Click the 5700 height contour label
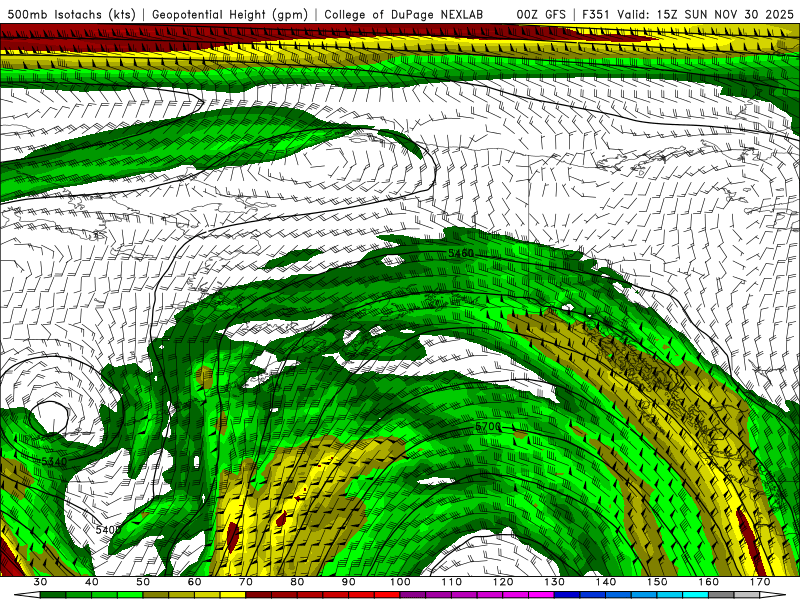This screenshot has height=600, width=800. pyautogui.click(x=488, y=426)
